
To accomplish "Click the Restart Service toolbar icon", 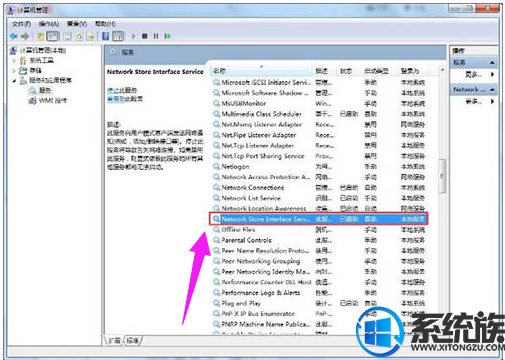I will click(168, 36).
